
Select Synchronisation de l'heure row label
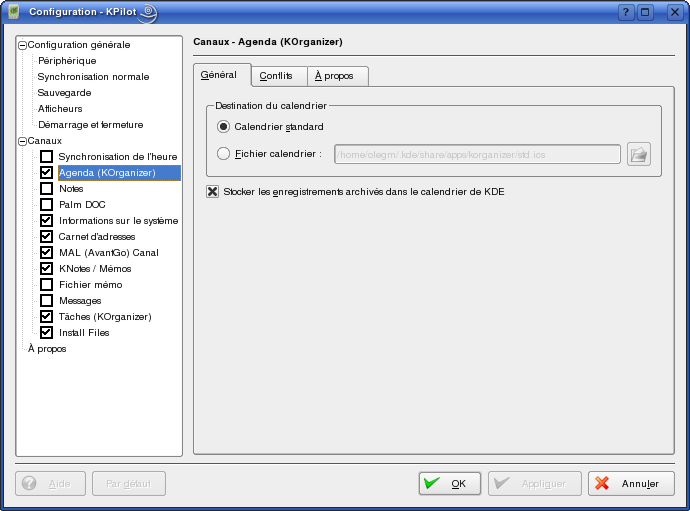[x=118, y=157]
